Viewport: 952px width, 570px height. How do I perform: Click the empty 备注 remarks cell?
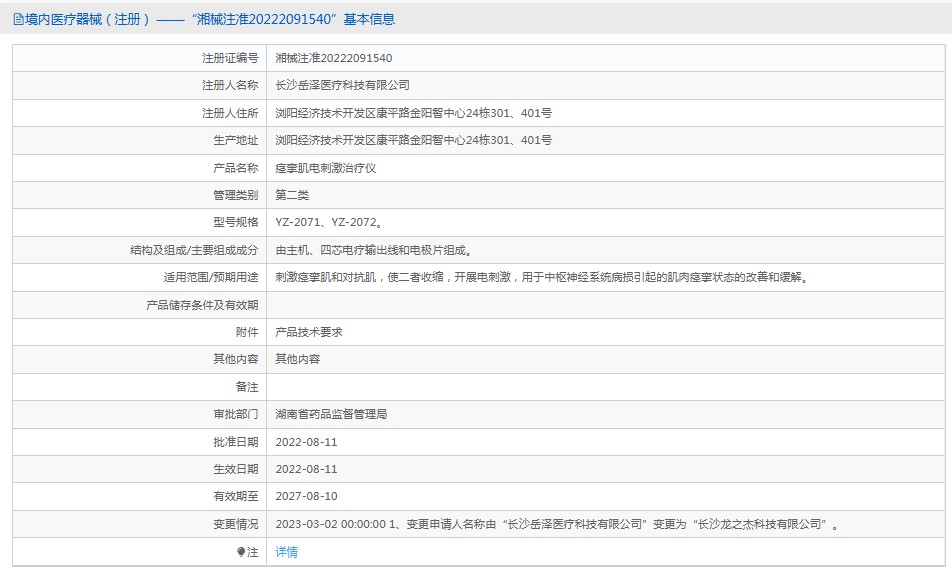coord(600,387)
